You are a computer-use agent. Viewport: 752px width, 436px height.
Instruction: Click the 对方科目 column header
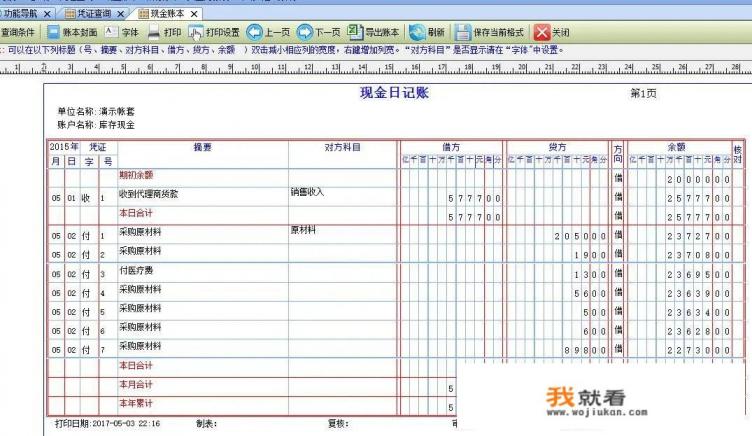(342, 147)
